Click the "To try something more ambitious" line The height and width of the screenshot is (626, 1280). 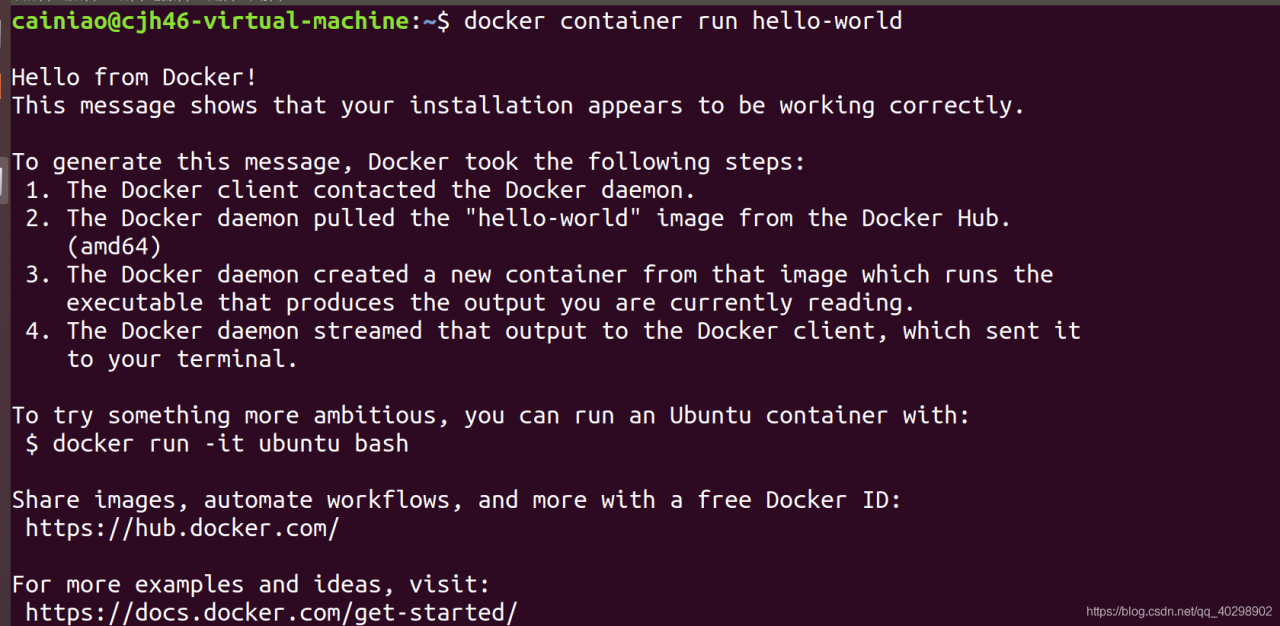click(x=490, y=415)
